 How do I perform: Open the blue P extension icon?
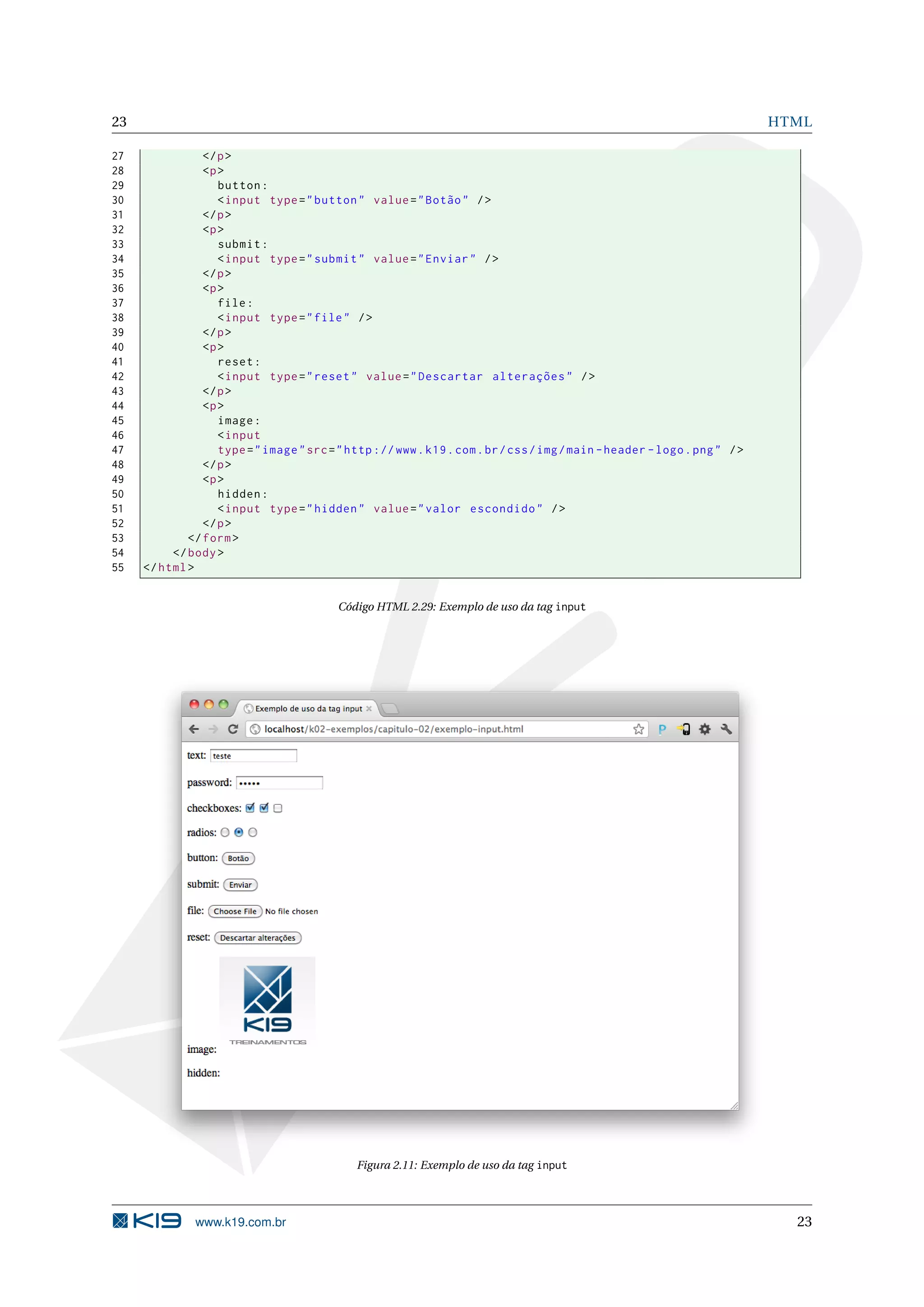(x=662, y=729)
